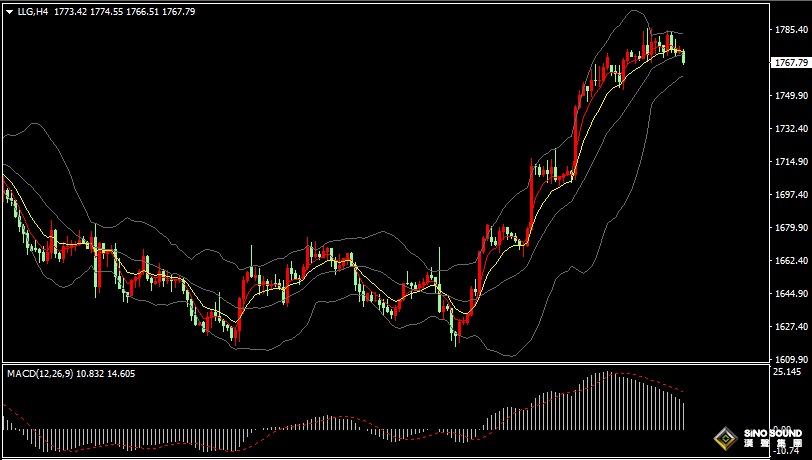812x460 pixels.
Task: Click the -10.74 MACD scale value
Action: pos(787,452)
